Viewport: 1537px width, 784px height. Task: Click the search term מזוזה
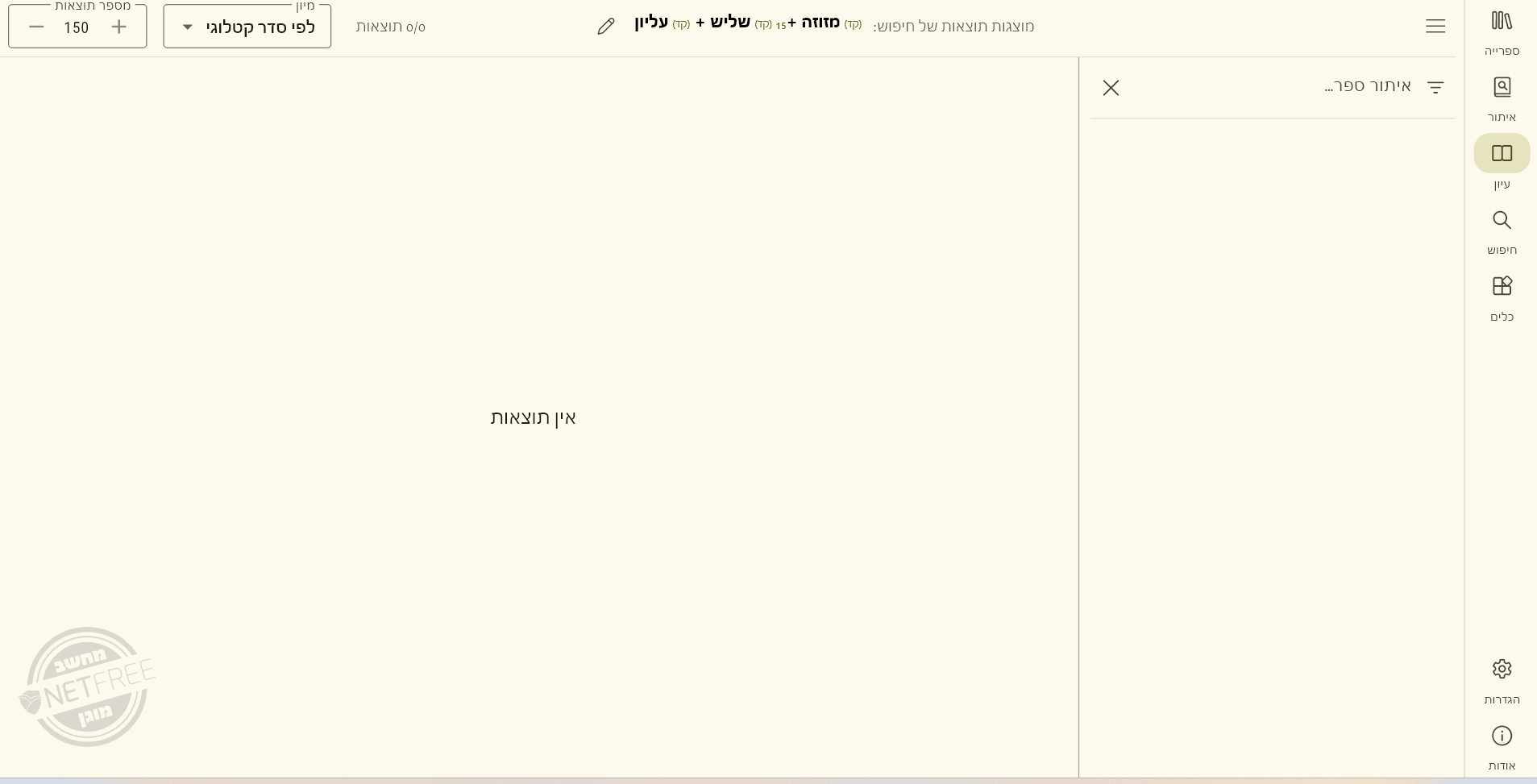[x=820, y=23]
